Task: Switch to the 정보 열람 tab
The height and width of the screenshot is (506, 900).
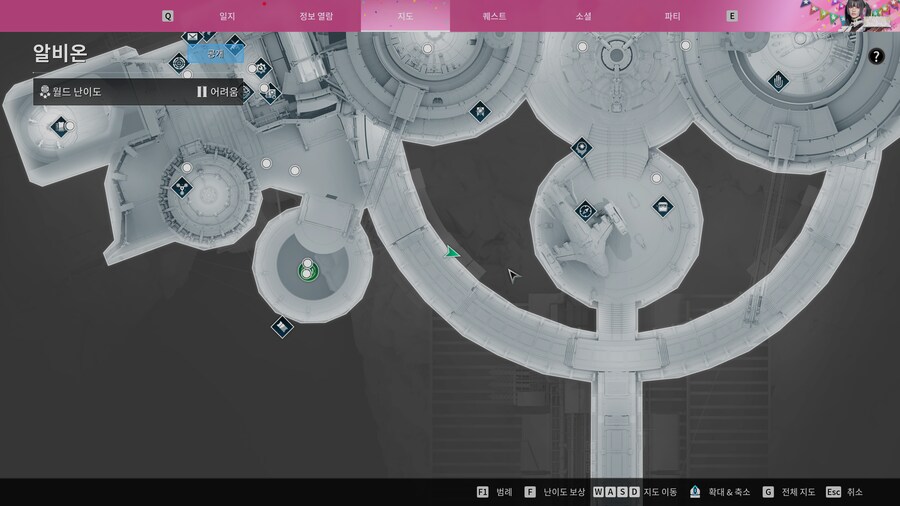Action: (316, 16)
